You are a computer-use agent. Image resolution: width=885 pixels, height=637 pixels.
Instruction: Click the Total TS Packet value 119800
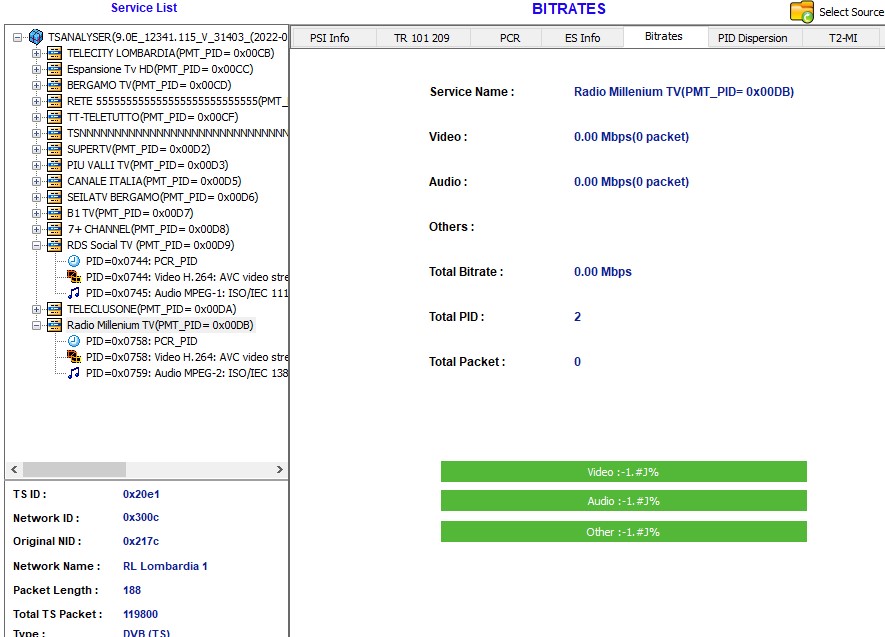click(x=141, y=614)
